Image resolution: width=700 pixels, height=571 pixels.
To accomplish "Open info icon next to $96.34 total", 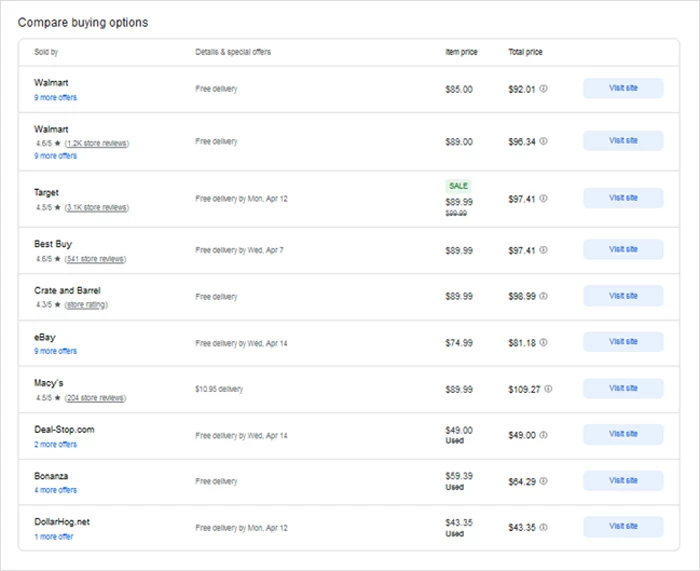I will (544, 142).
